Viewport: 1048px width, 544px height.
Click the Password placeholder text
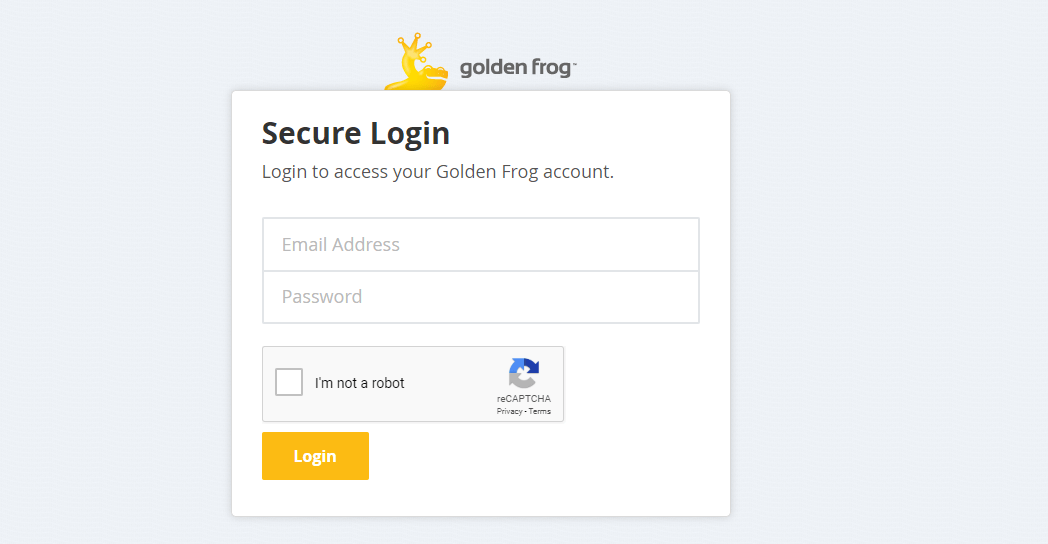coord(322,297)
